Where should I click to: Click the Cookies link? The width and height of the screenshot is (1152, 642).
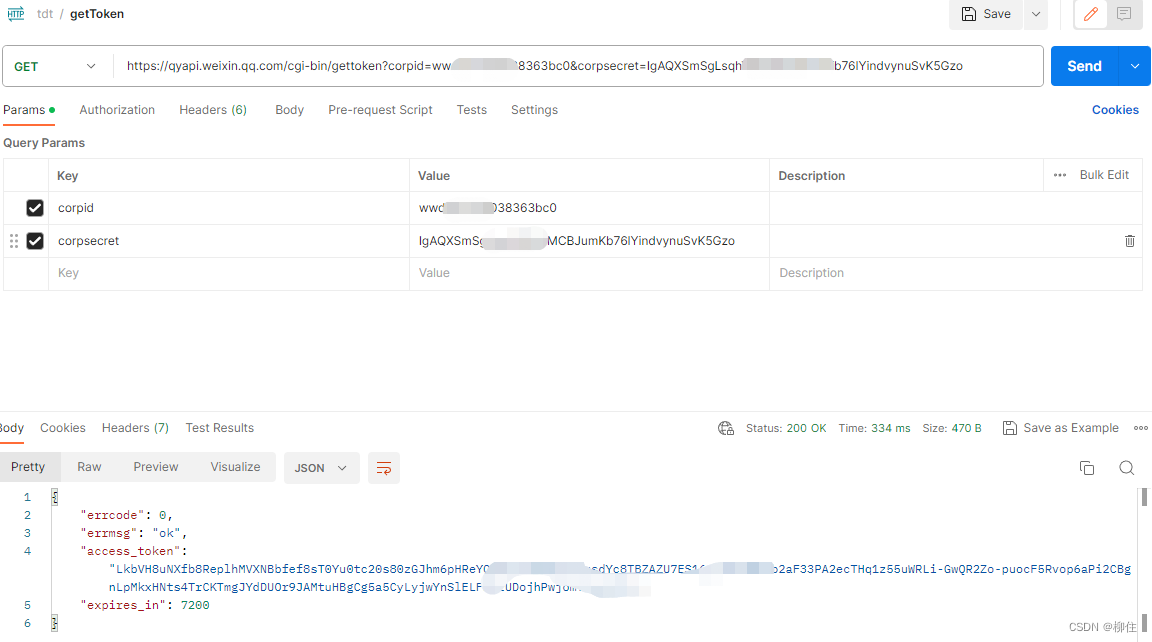click(x=1115, y=110)
